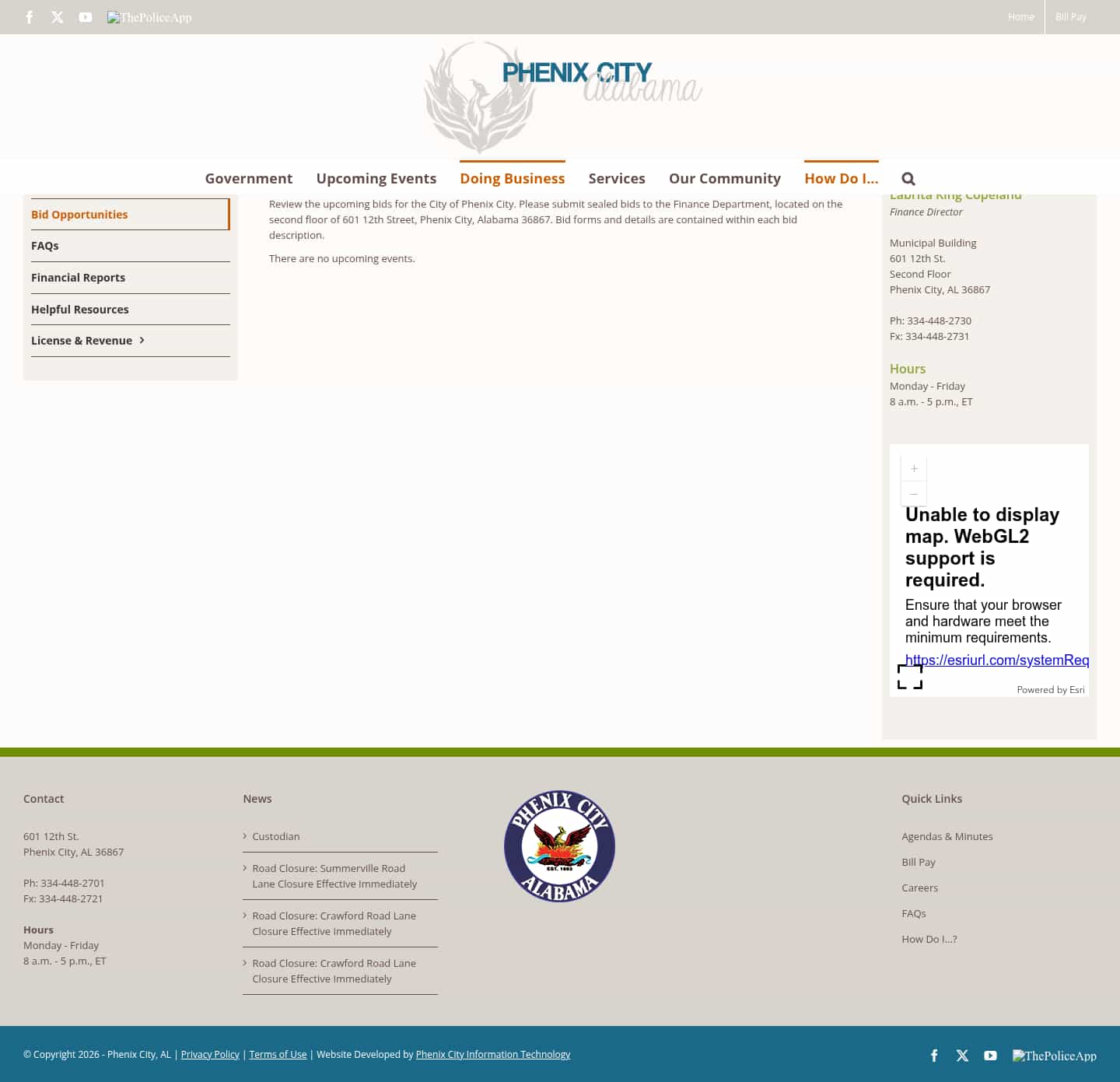
Task: Open the Government menu
Action: click(249, 179)
